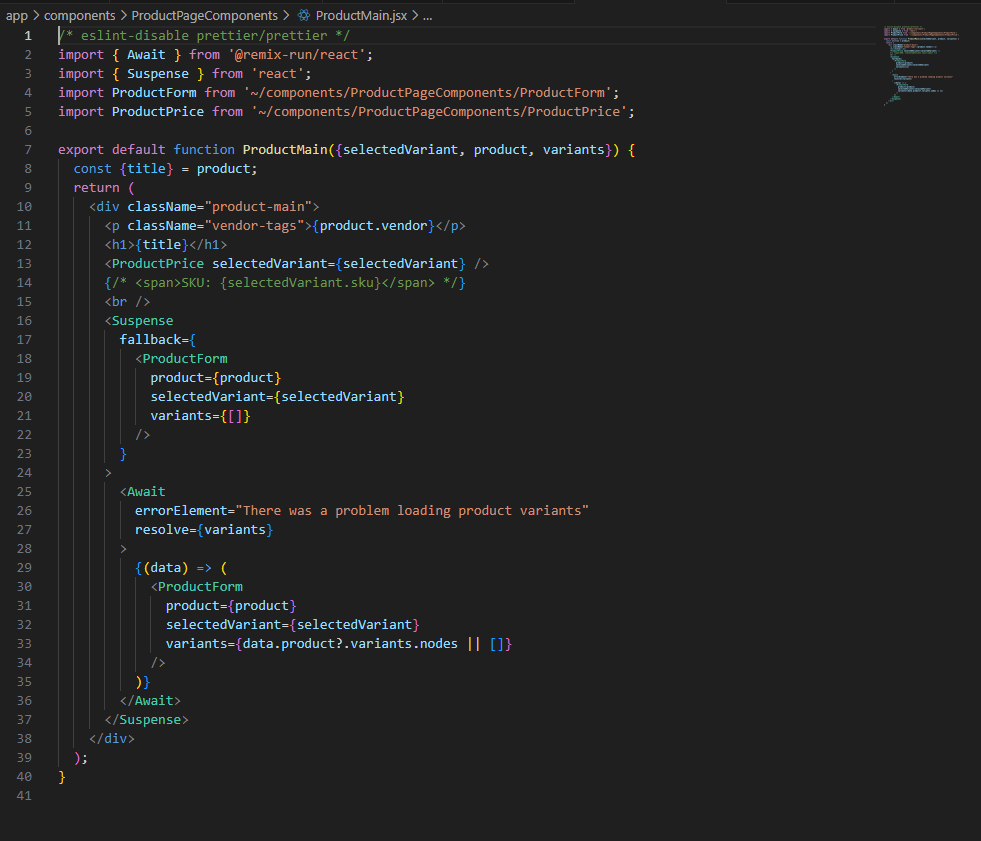Click the ProductPrice import path string
This screenshot has width=981, height=841.
tap(439, 111)
